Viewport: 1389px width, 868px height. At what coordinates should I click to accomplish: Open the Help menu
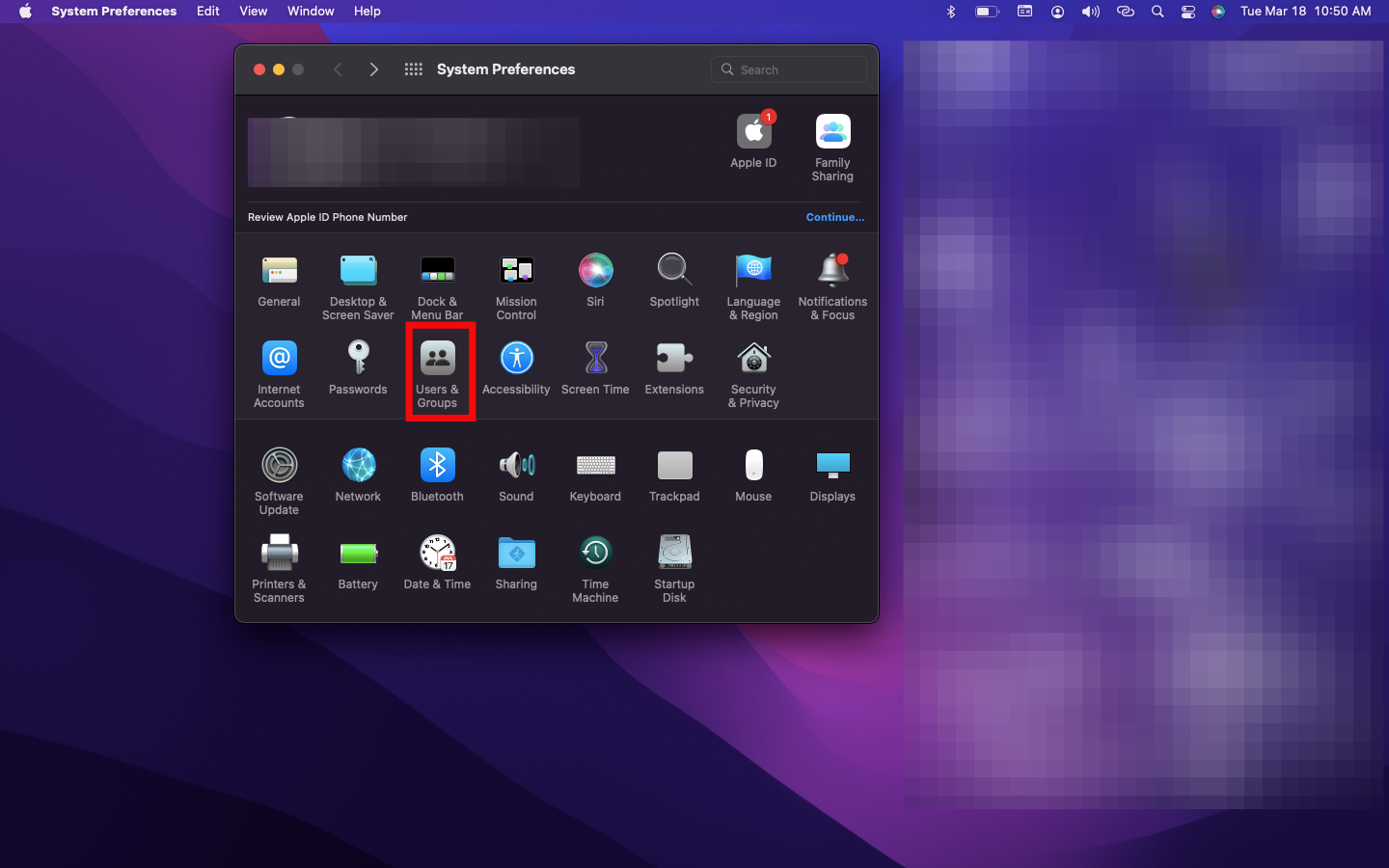click(x=368, y=12)
